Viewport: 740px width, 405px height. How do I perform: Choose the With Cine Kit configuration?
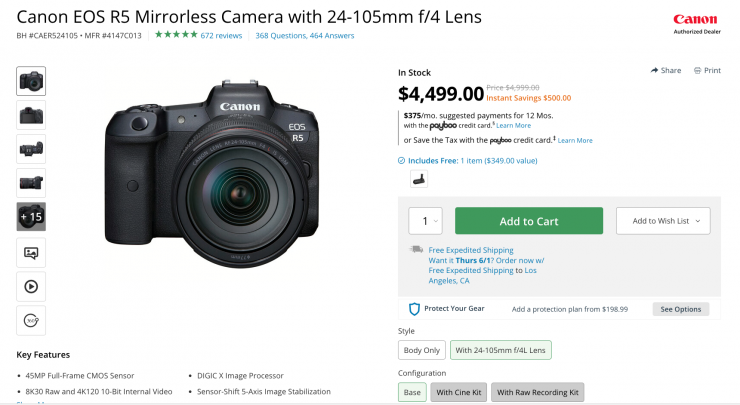tap(457, 392)
